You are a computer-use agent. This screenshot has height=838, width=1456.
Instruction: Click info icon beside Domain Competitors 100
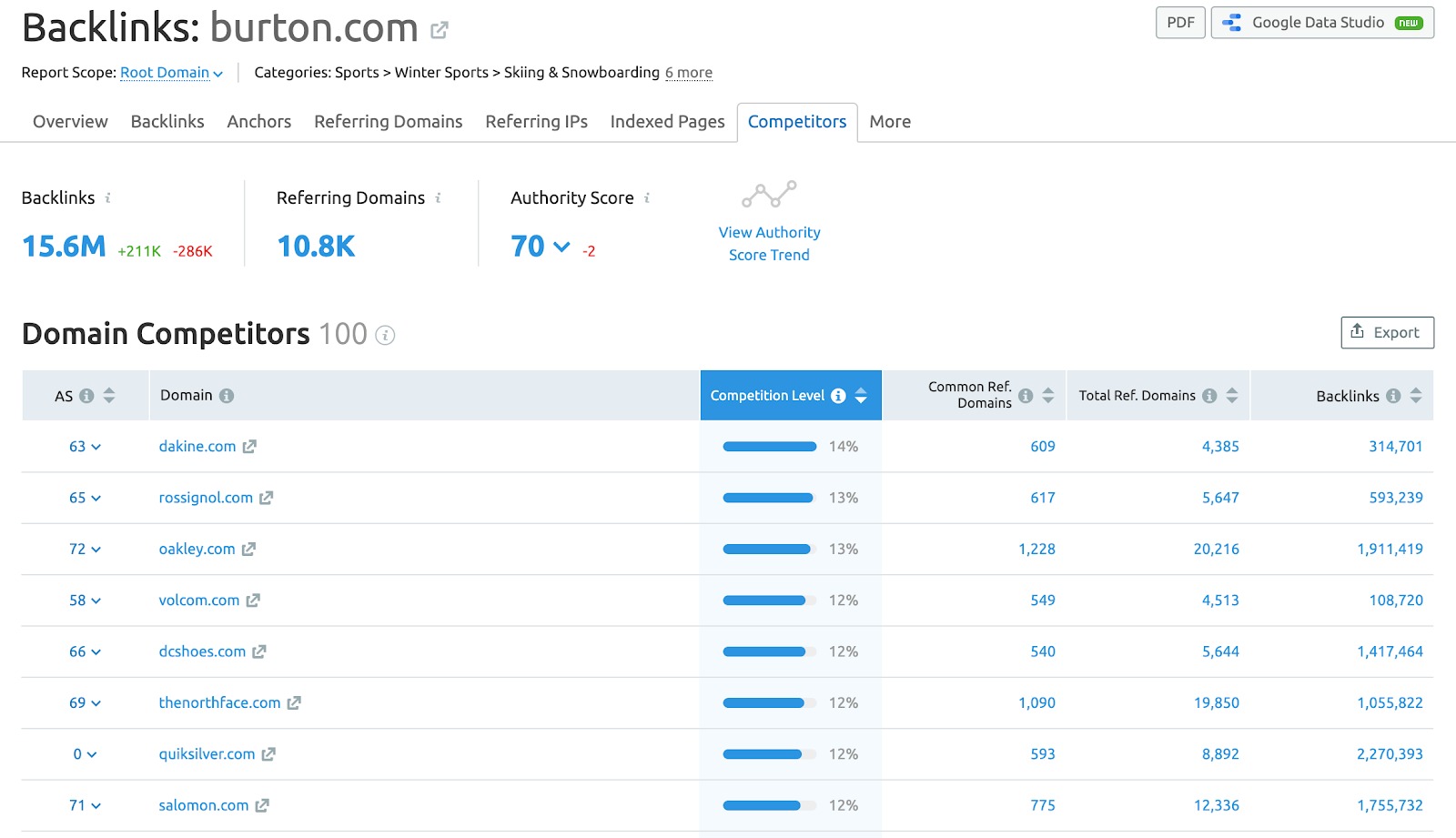(386, 336)
